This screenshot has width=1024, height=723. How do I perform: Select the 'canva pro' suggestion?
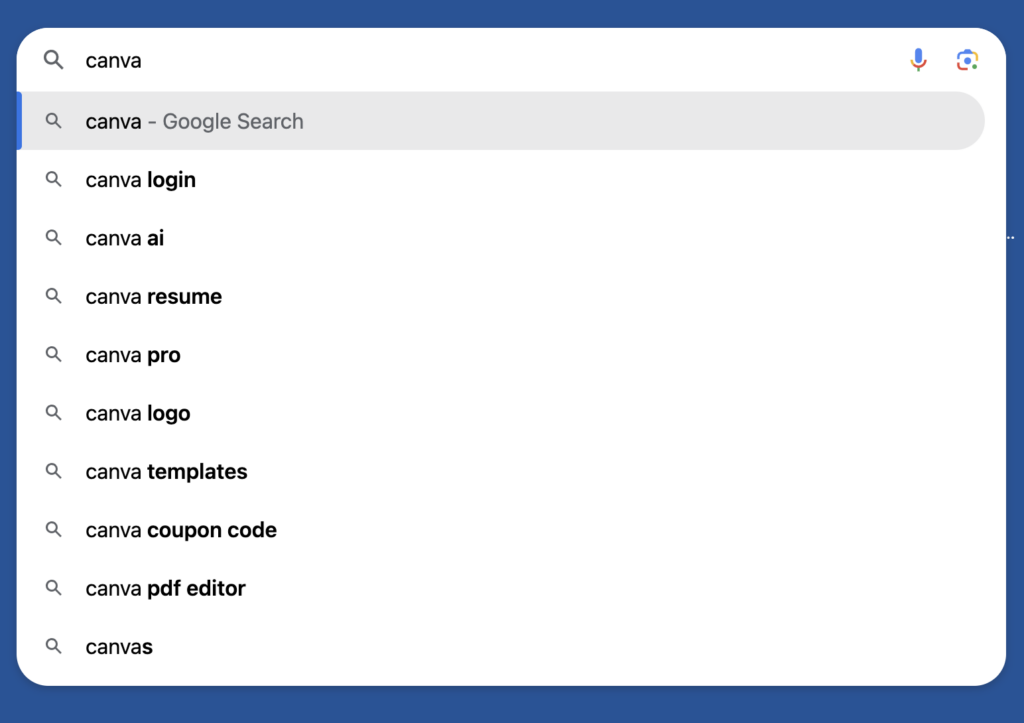[132, 354]
